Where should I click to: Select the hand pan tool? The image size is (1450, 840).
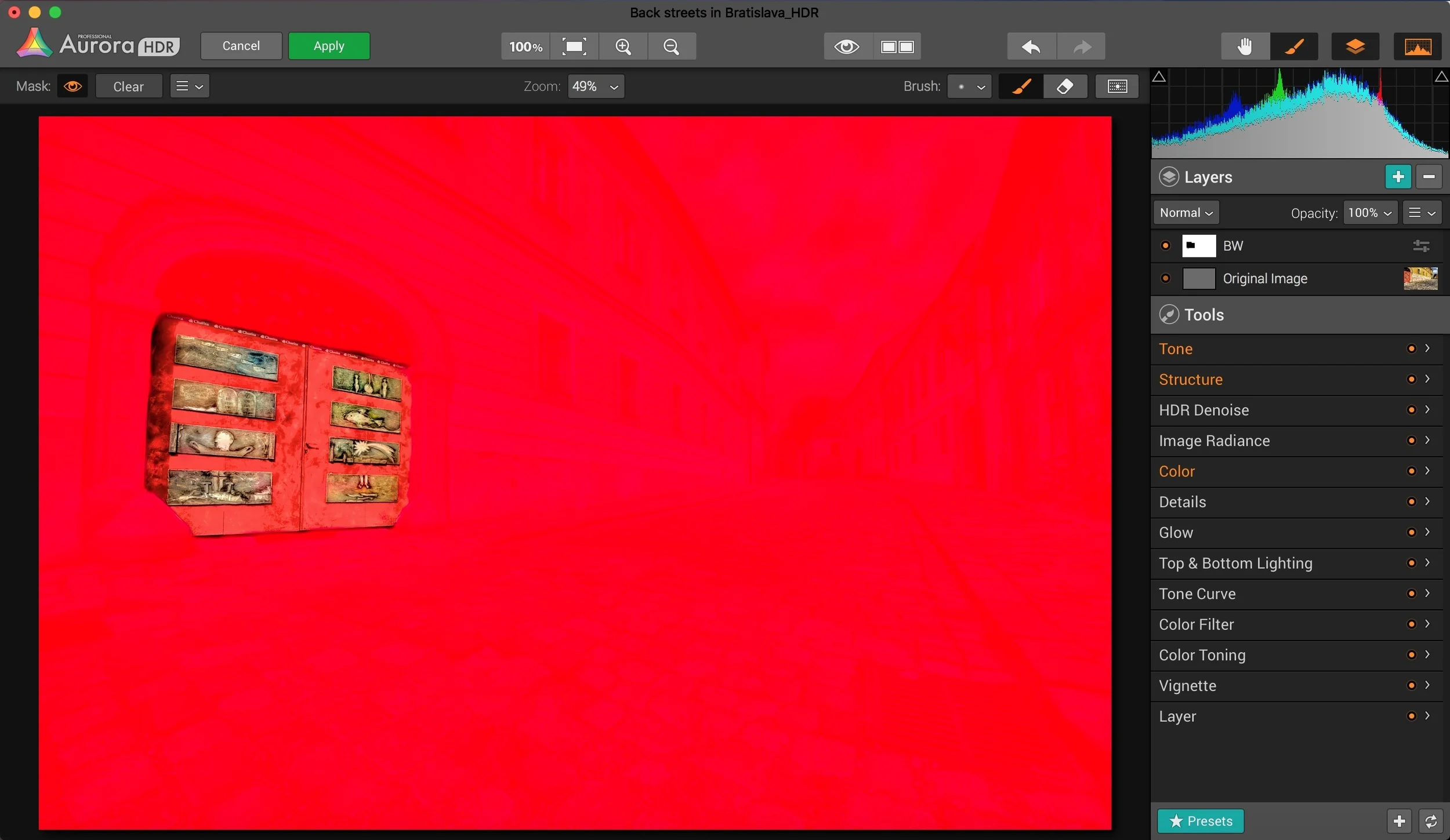[1245, 46]
